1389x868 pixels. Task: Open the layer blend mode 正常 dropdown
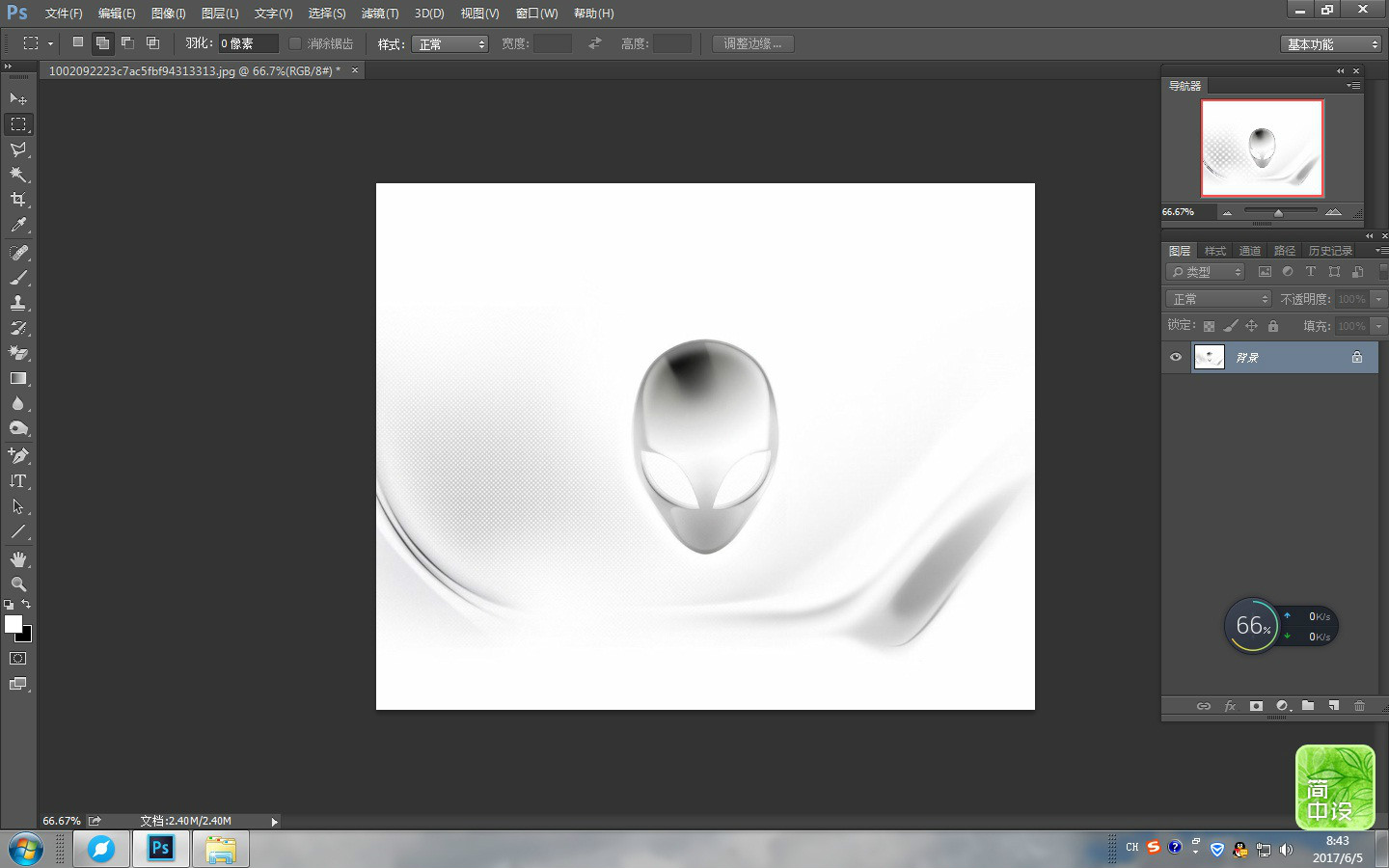point(1218,299)
